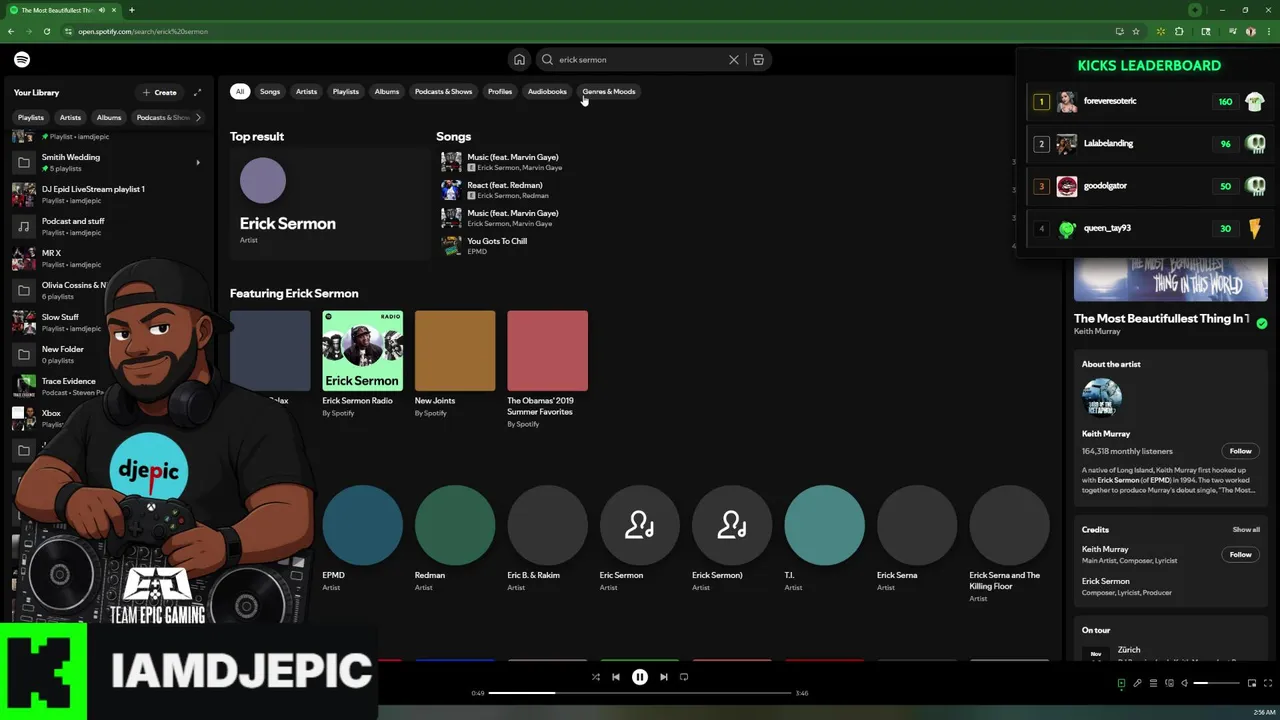
Task: Filter library by Podcasts & Shows chip
Action: (162, 117)
